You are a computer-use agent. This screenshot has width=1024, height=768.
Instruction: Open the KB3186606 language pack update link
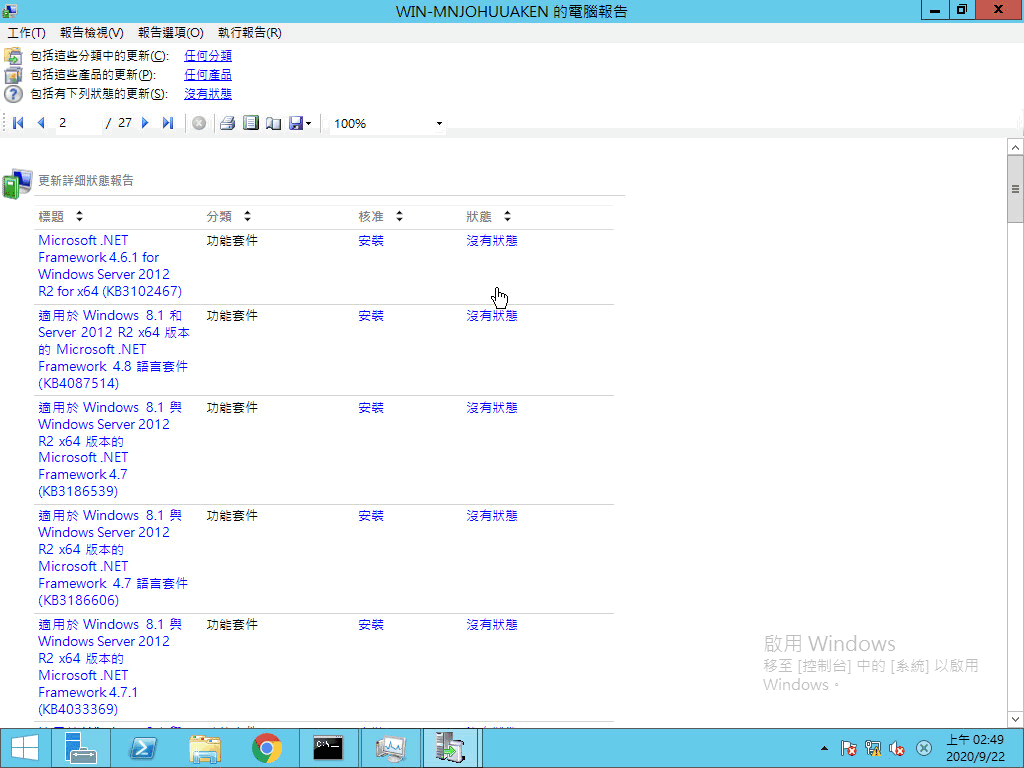[x=113, y=558]
